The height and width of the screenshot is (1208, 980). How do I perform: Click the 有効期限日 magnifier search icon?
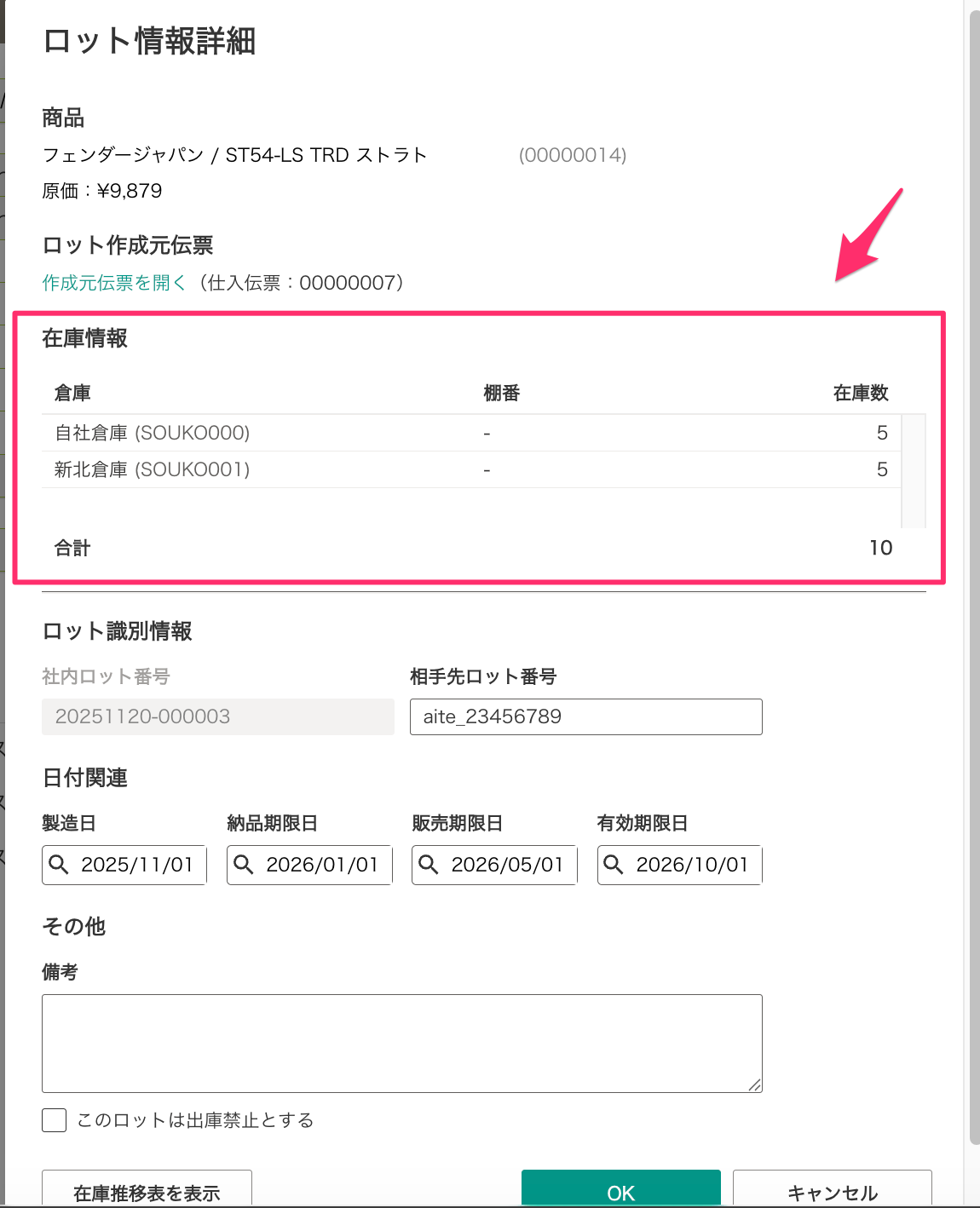pos(614,865)
